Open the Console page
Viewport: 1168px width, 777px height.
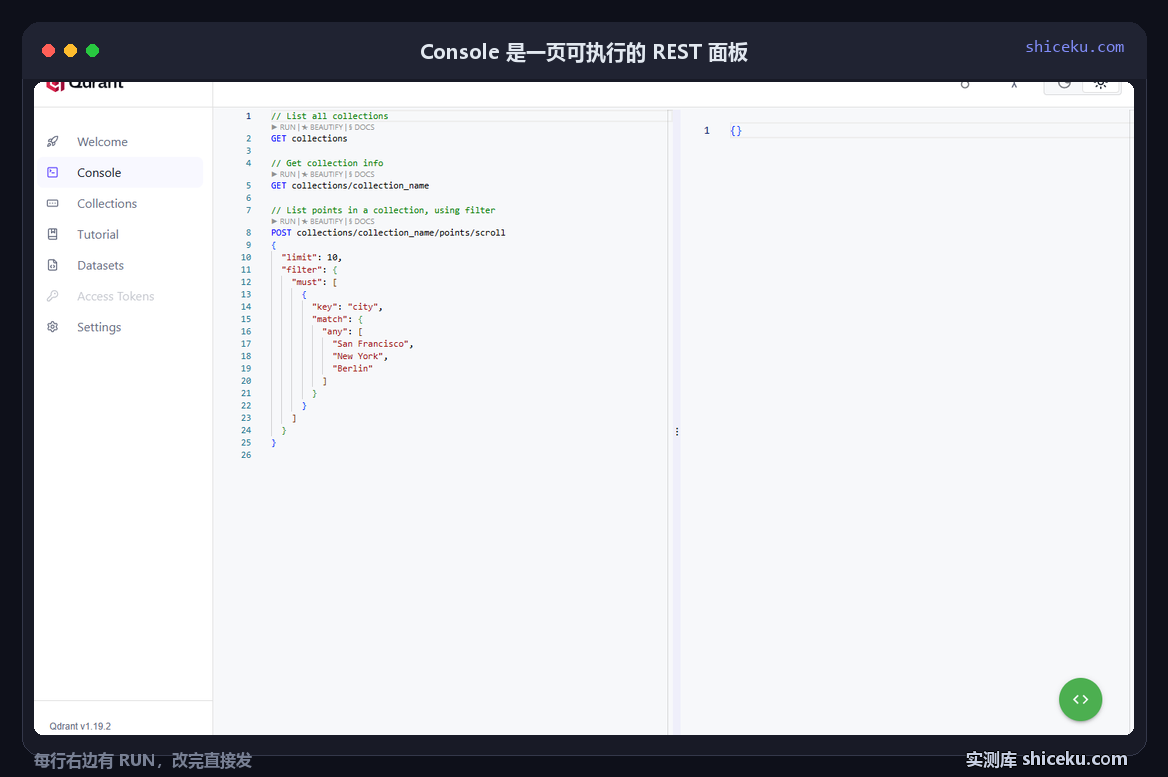pos(121,173)
